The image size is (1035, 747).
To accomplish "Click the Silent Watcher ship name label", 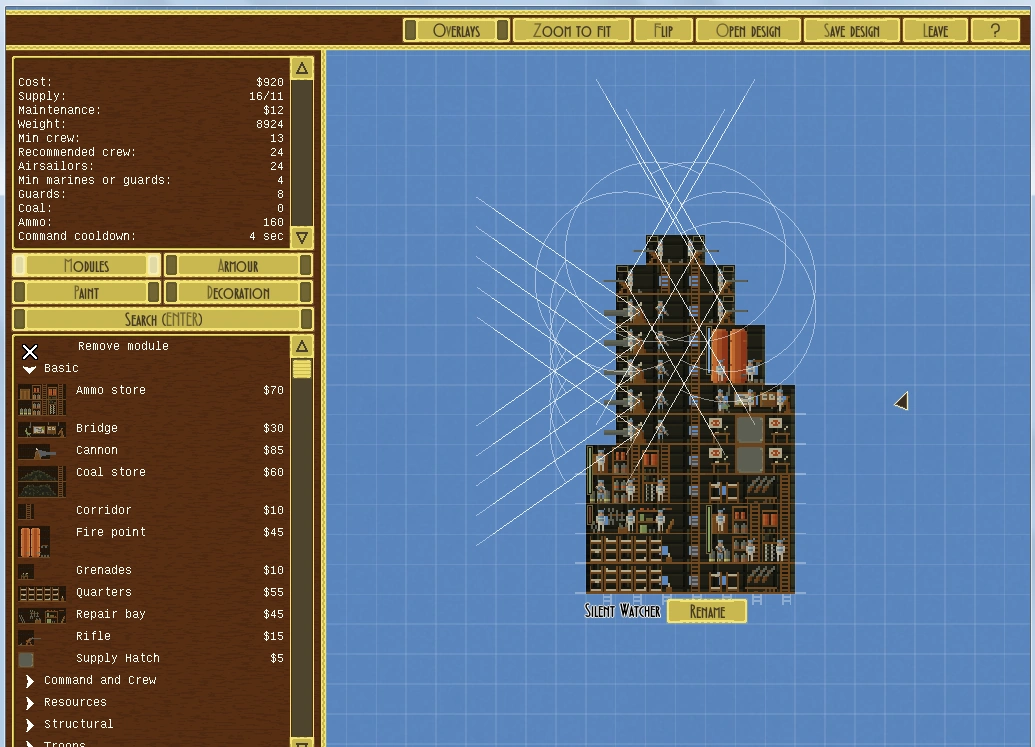I will [622, 611].
